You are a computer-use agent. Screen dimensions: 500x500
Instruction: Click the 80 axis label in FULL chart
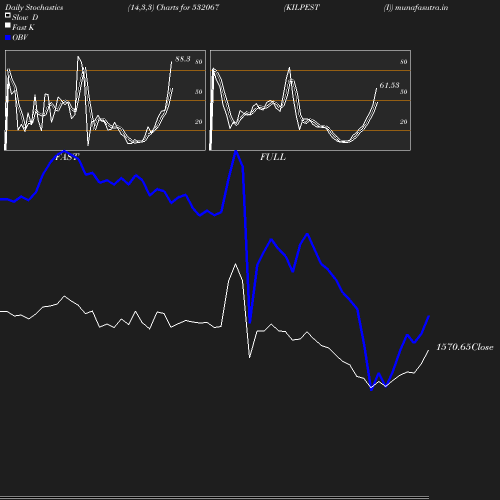click(x=404, y=62)
